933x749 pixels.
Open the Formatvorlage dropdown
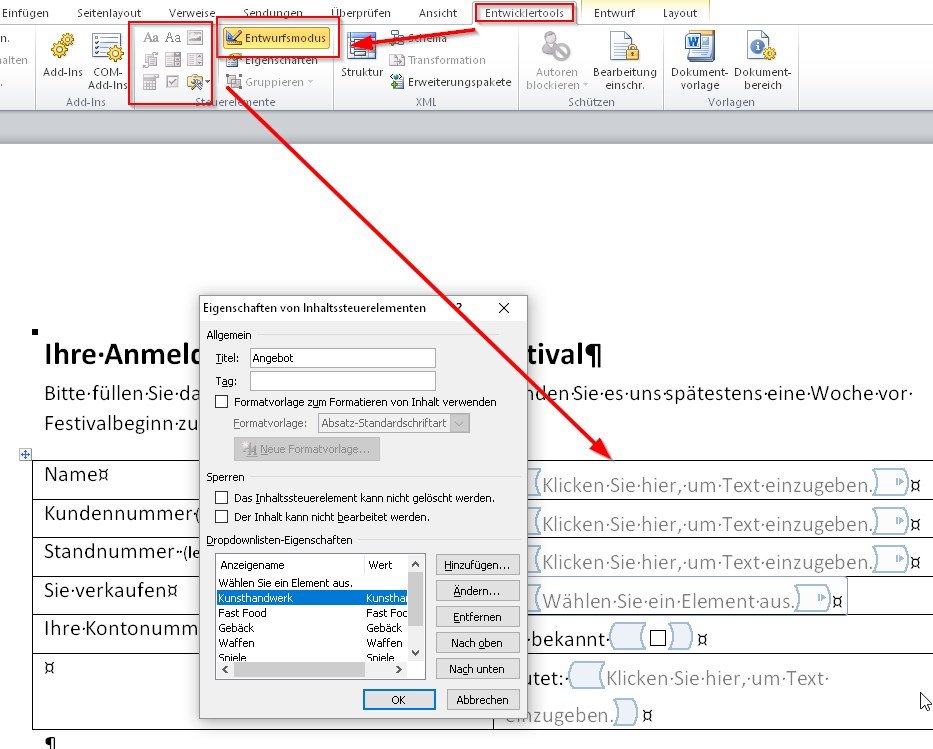tap(458, 422)
